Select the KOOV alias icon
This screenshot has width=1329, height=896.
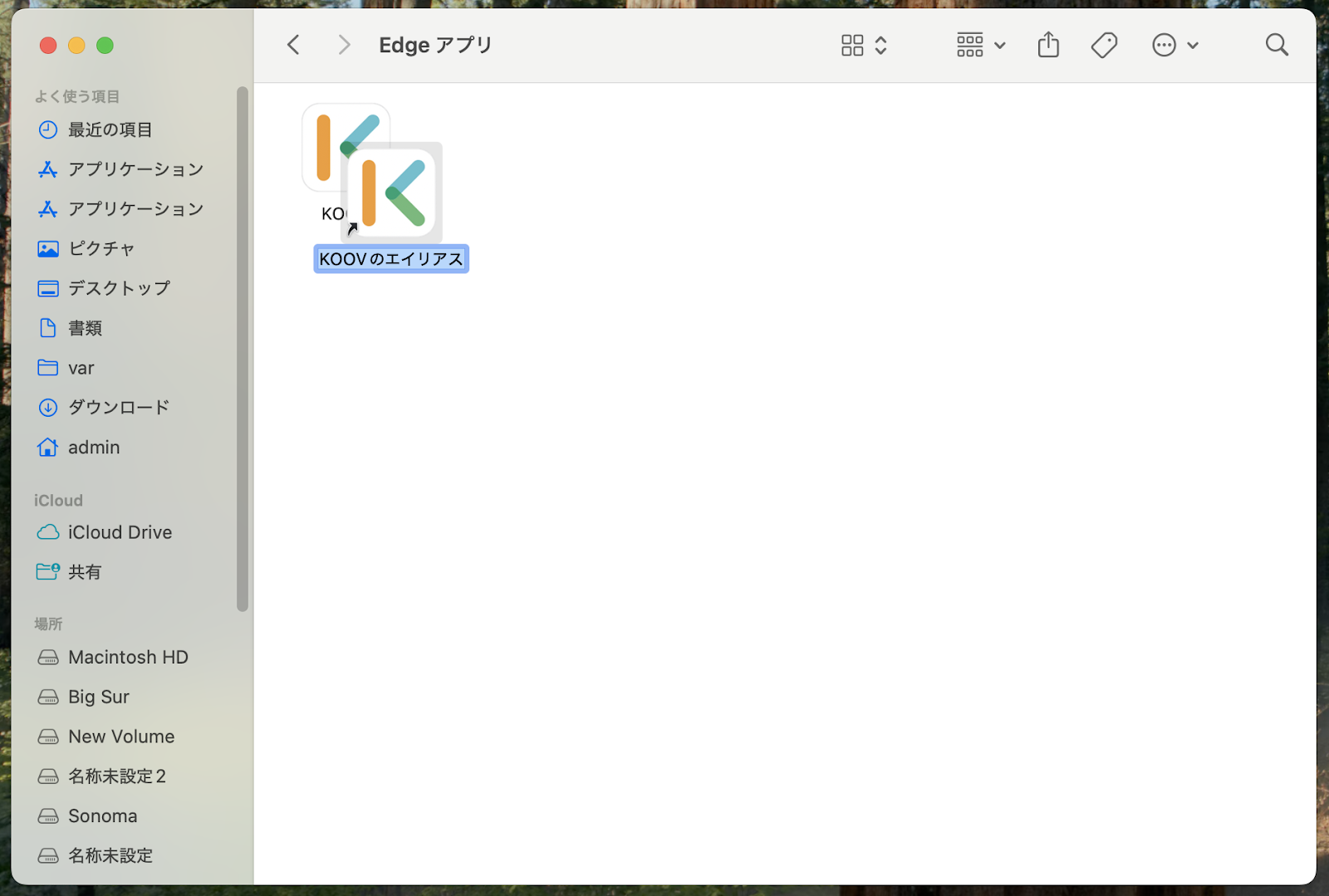coord(392,193)
